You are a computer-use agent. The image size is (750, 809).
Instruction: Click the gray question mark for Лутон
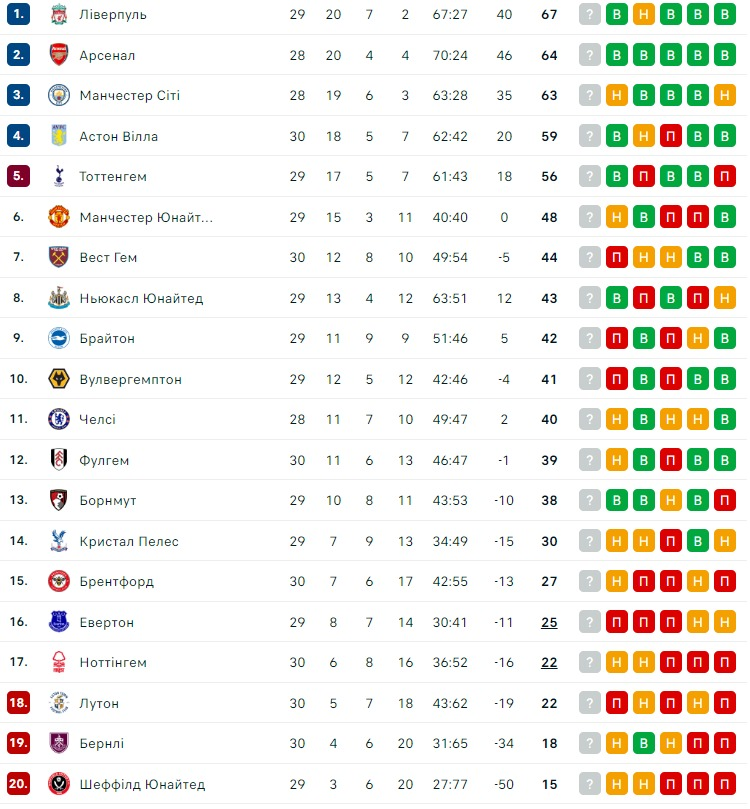[590, 703]
